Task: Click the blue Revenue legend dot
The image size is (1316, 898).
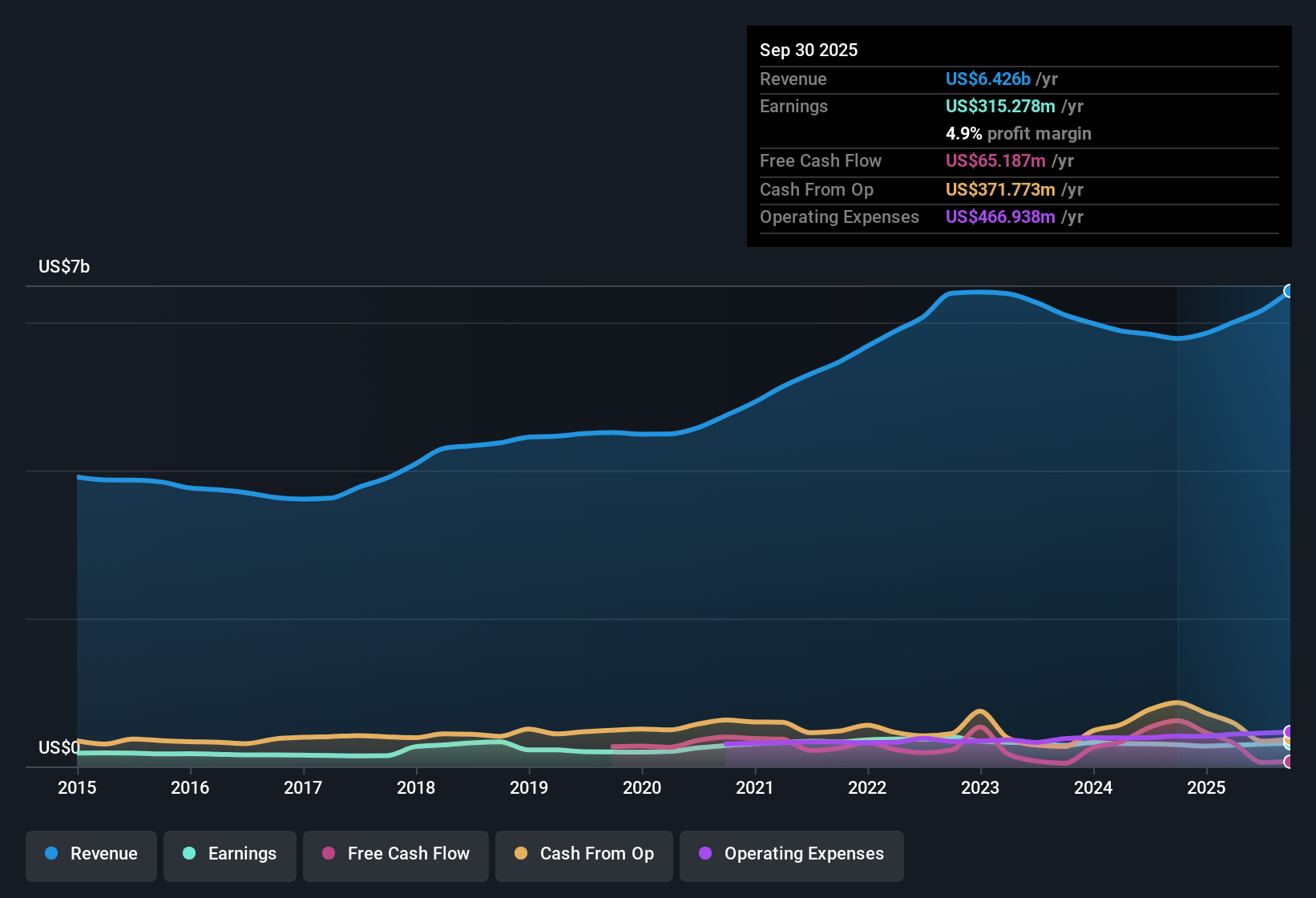Action: [x=50, y=854]
